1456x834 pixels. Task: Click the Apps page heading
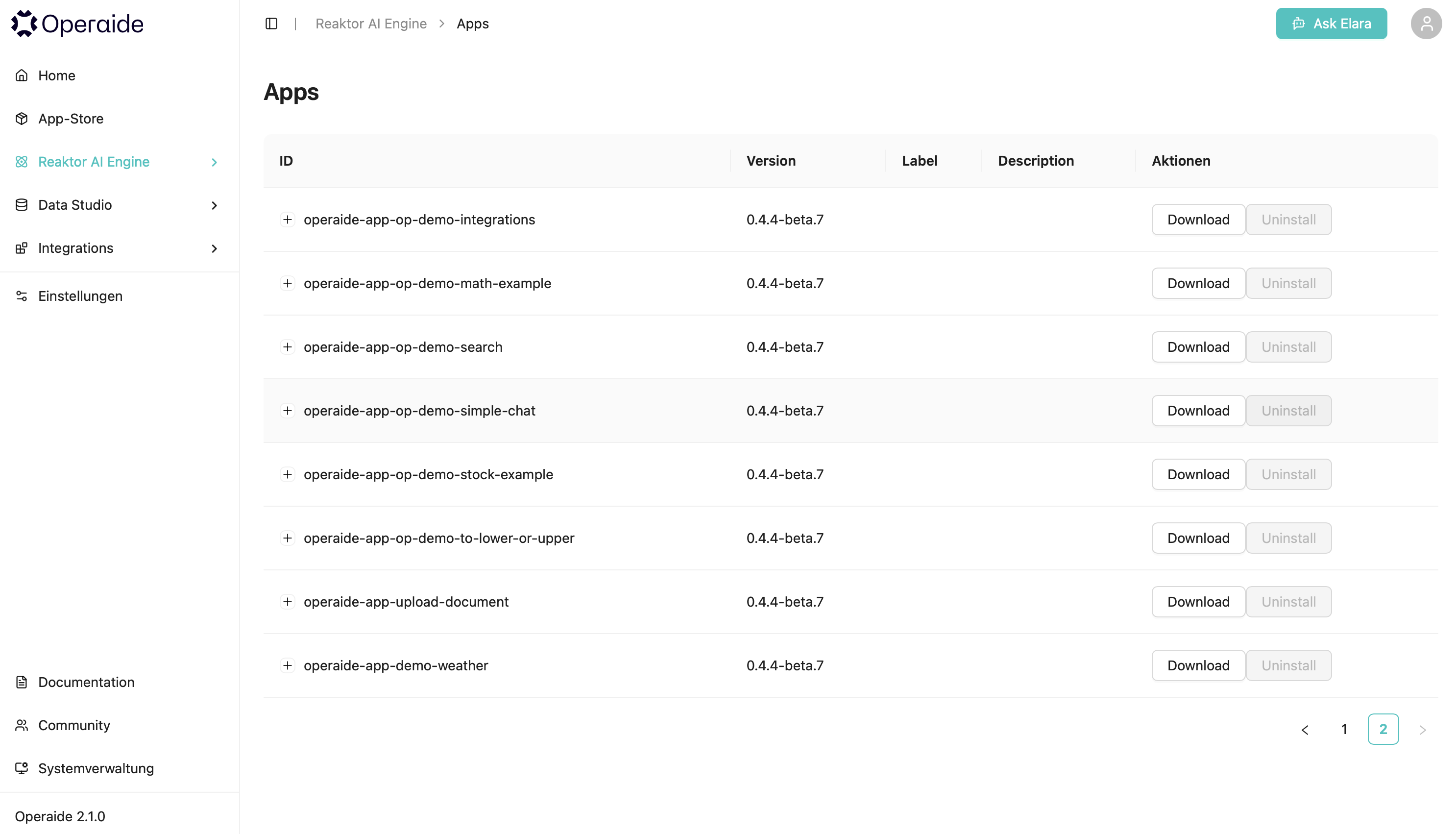coord(291,92)
